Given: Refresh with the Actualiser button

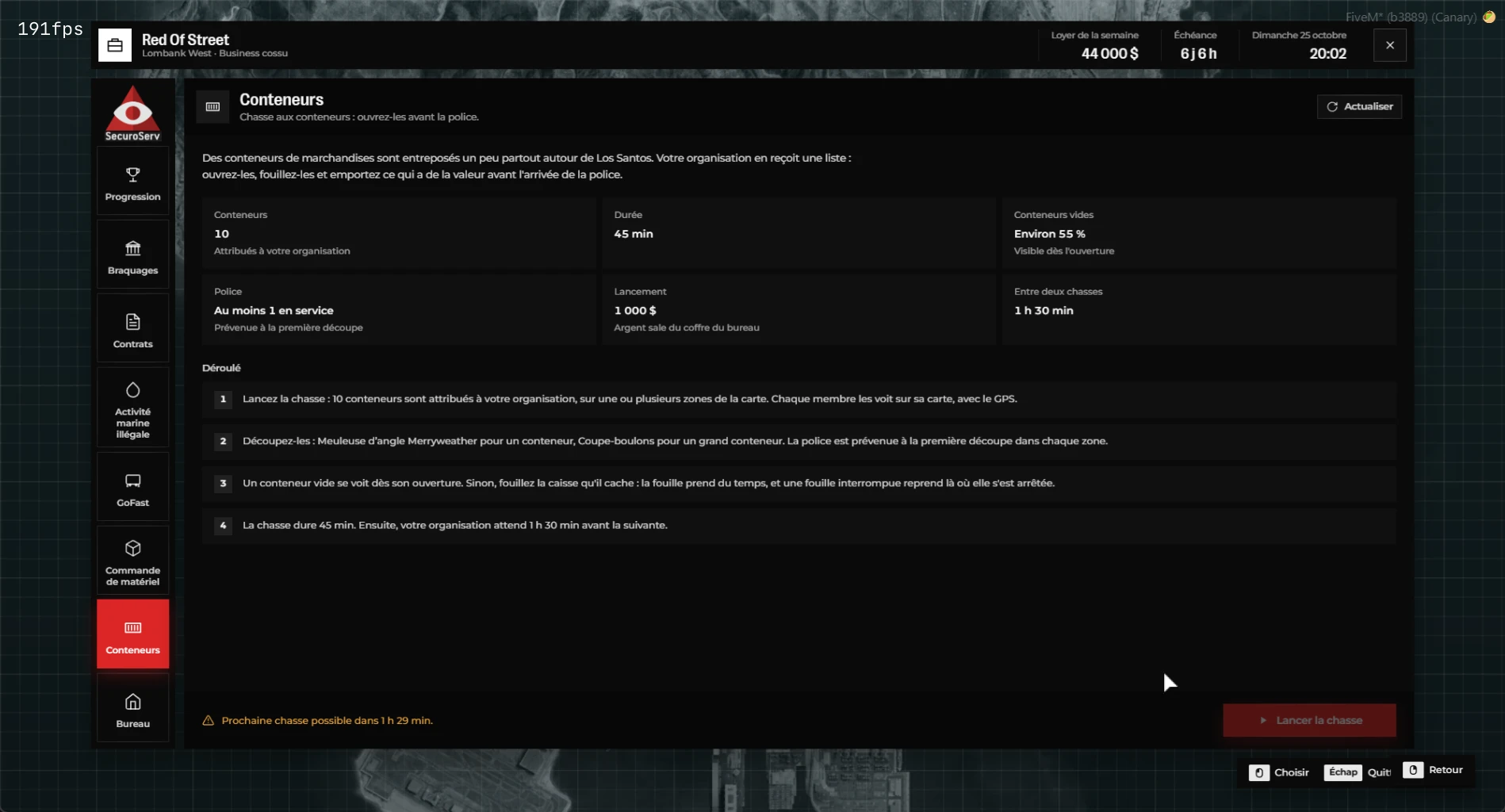Looking at the screenshot, I should click(1359, 106).
